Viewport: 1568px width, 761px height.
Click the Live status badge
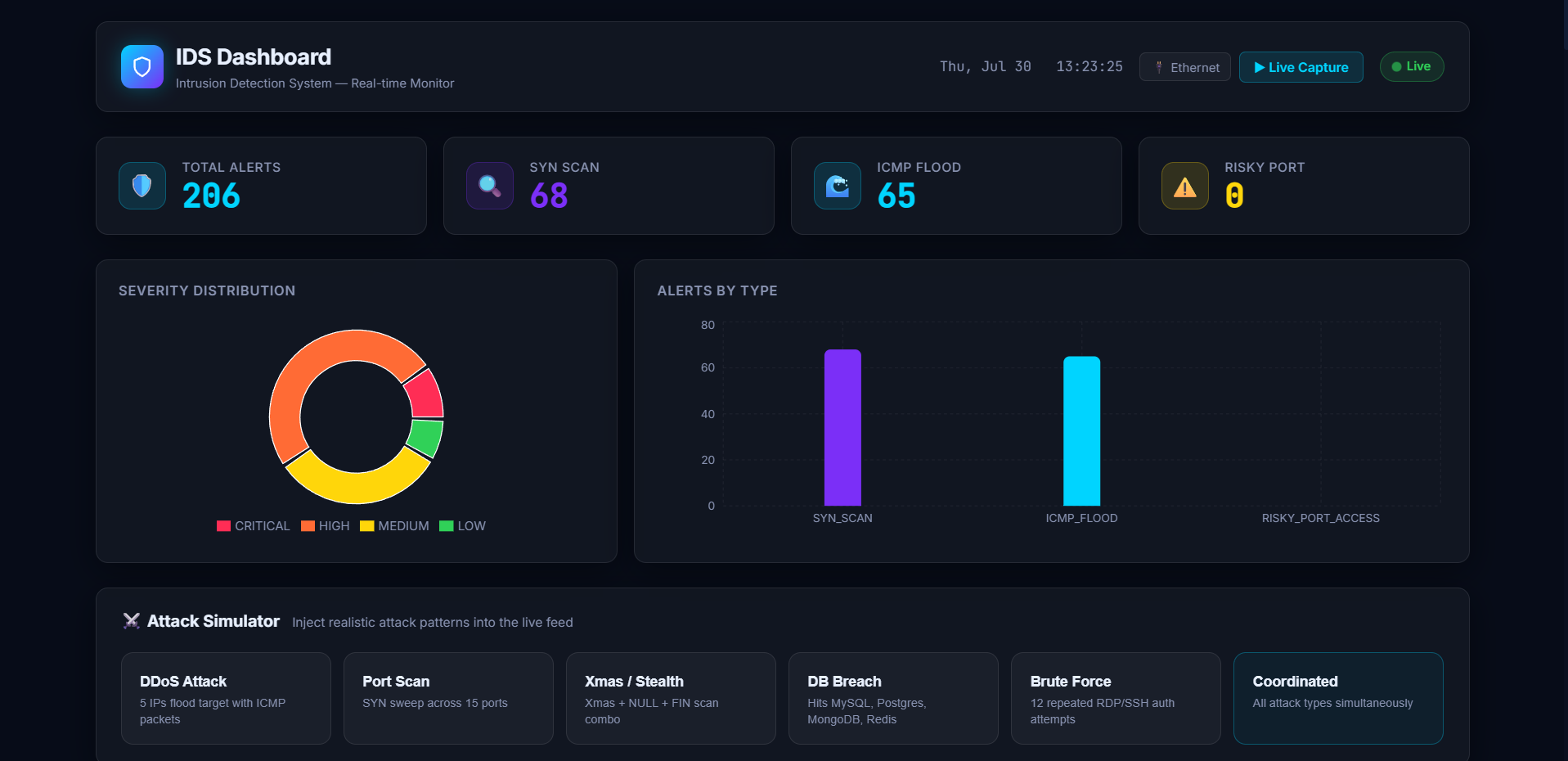(1412, 67)
